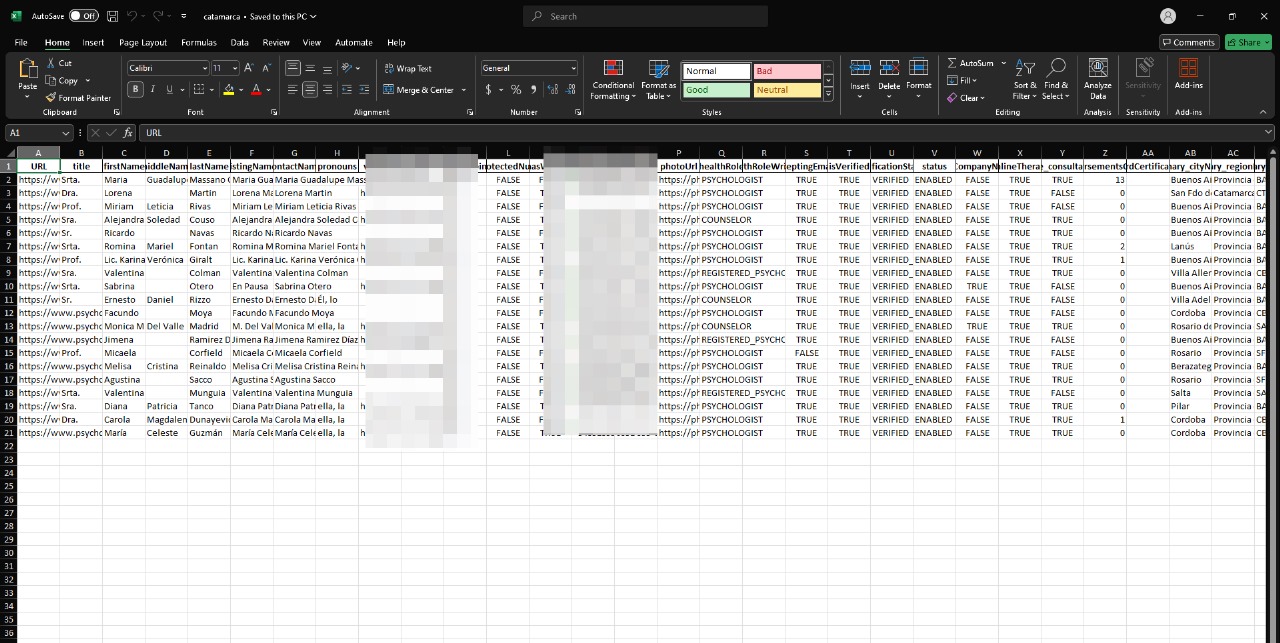Switch to the Data tab
Image resolution: width=1280 pixels, height=643 pixels.
pyautogui.click(x=239, y=43)
